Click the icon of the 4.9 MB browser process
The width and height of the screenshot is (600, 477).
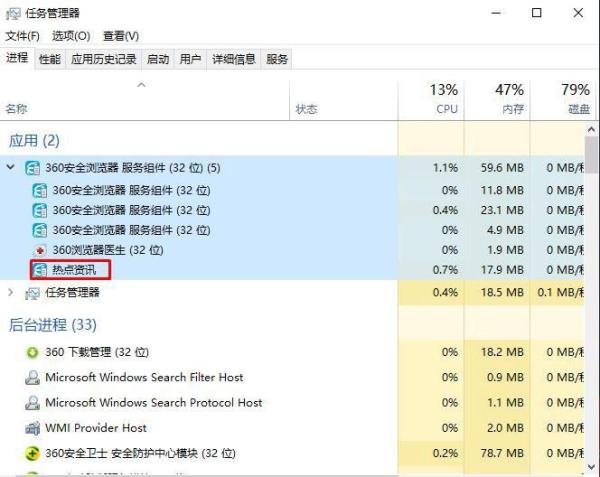pos(40,230)
